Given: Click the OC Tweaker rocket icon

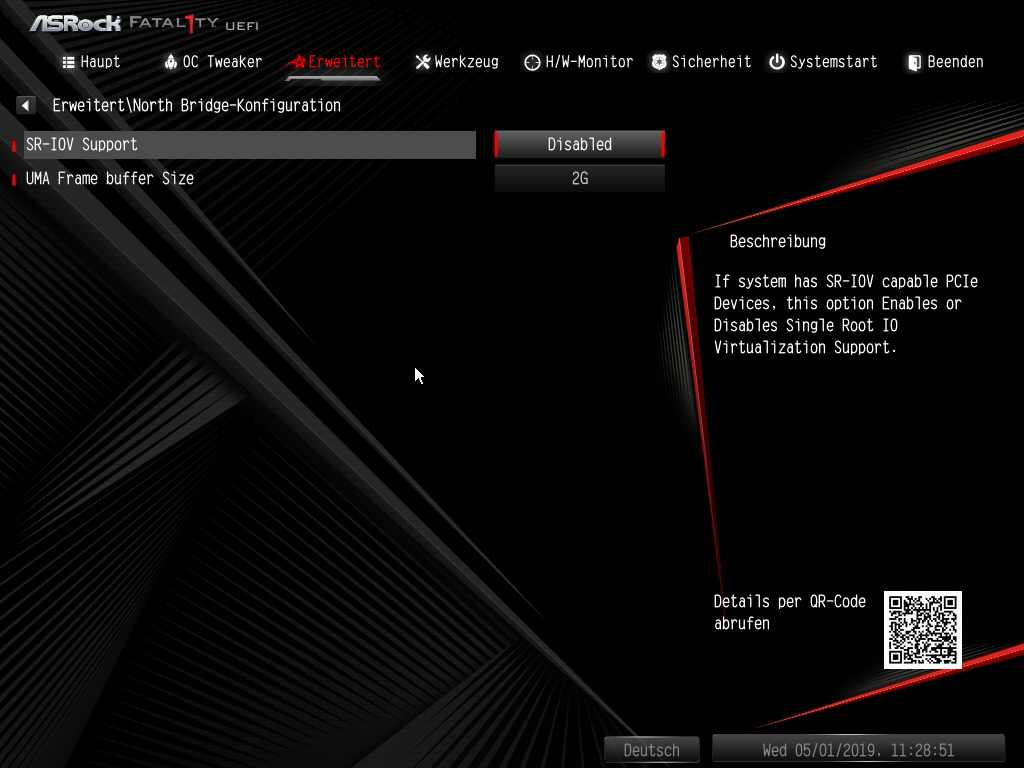Looking at the screenshot, I should (x=170, y=62).
